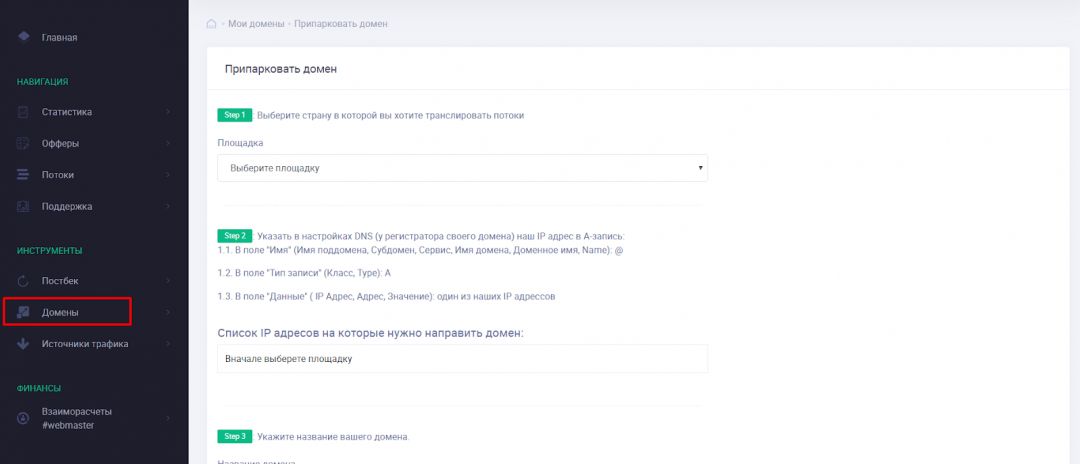Viewport: 1080px width, 464px height.
Task: Open the Постбек menu label
Action: [x=60, y=281]
